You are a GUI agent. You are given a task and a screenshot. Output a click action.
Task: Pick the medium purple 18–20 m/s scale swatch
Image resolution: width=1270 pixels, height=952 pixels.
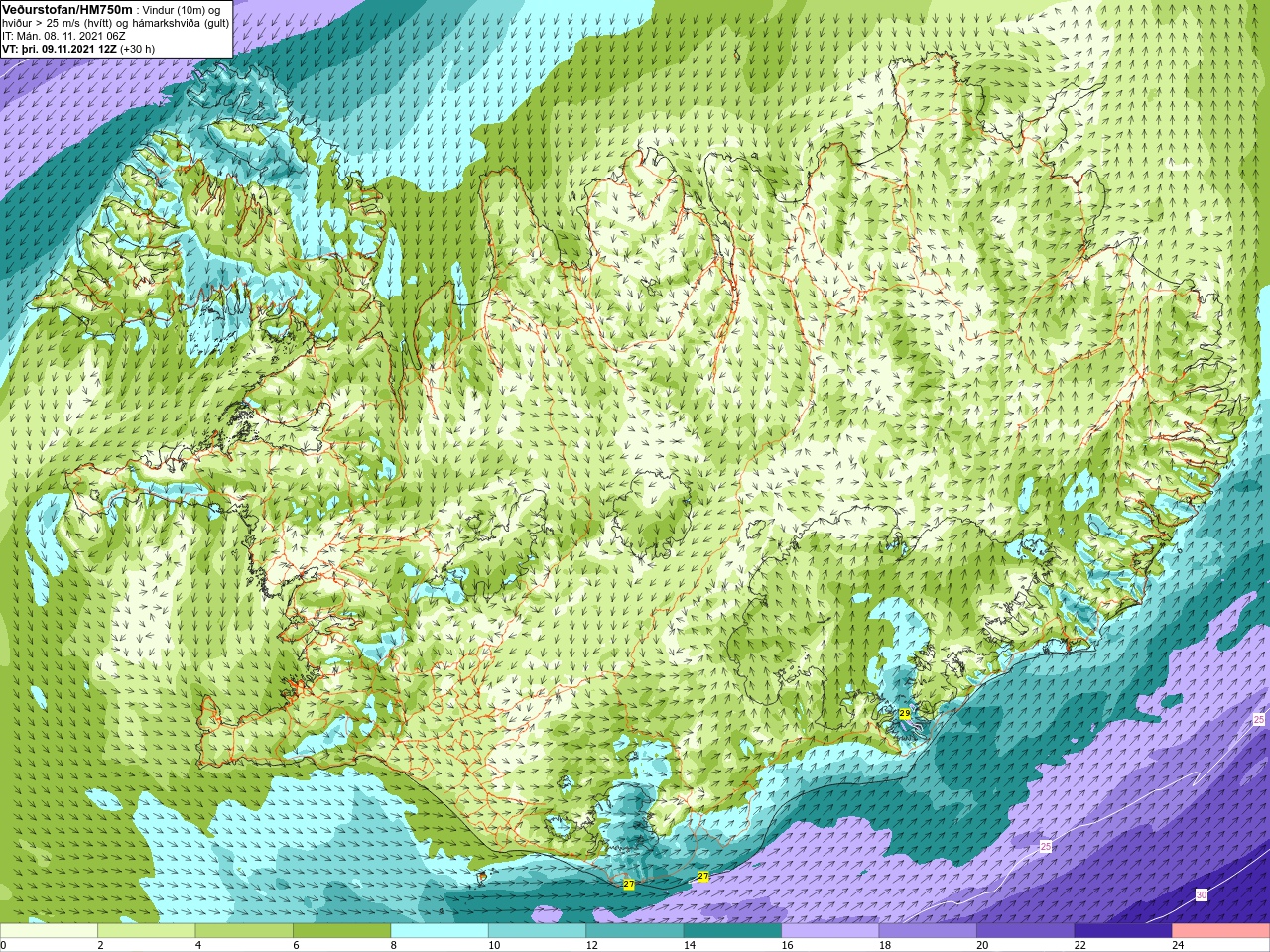(x=928, y=931)
